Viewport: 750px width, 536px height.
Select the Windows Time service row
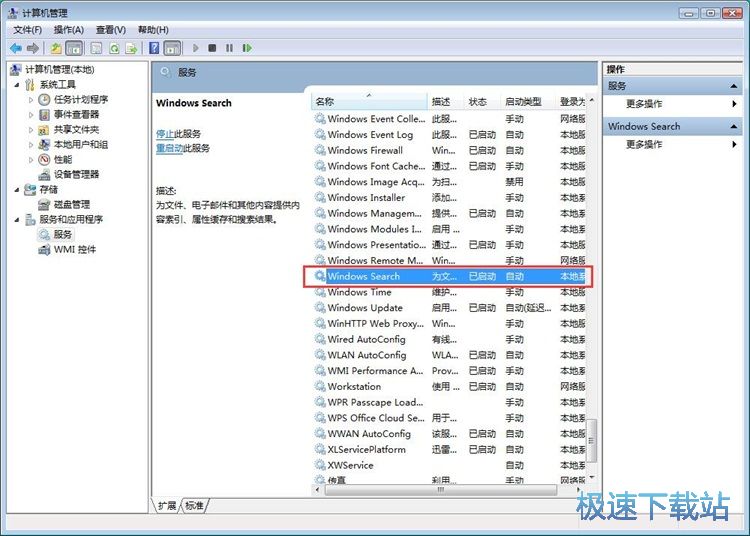(x=449, y=292)
